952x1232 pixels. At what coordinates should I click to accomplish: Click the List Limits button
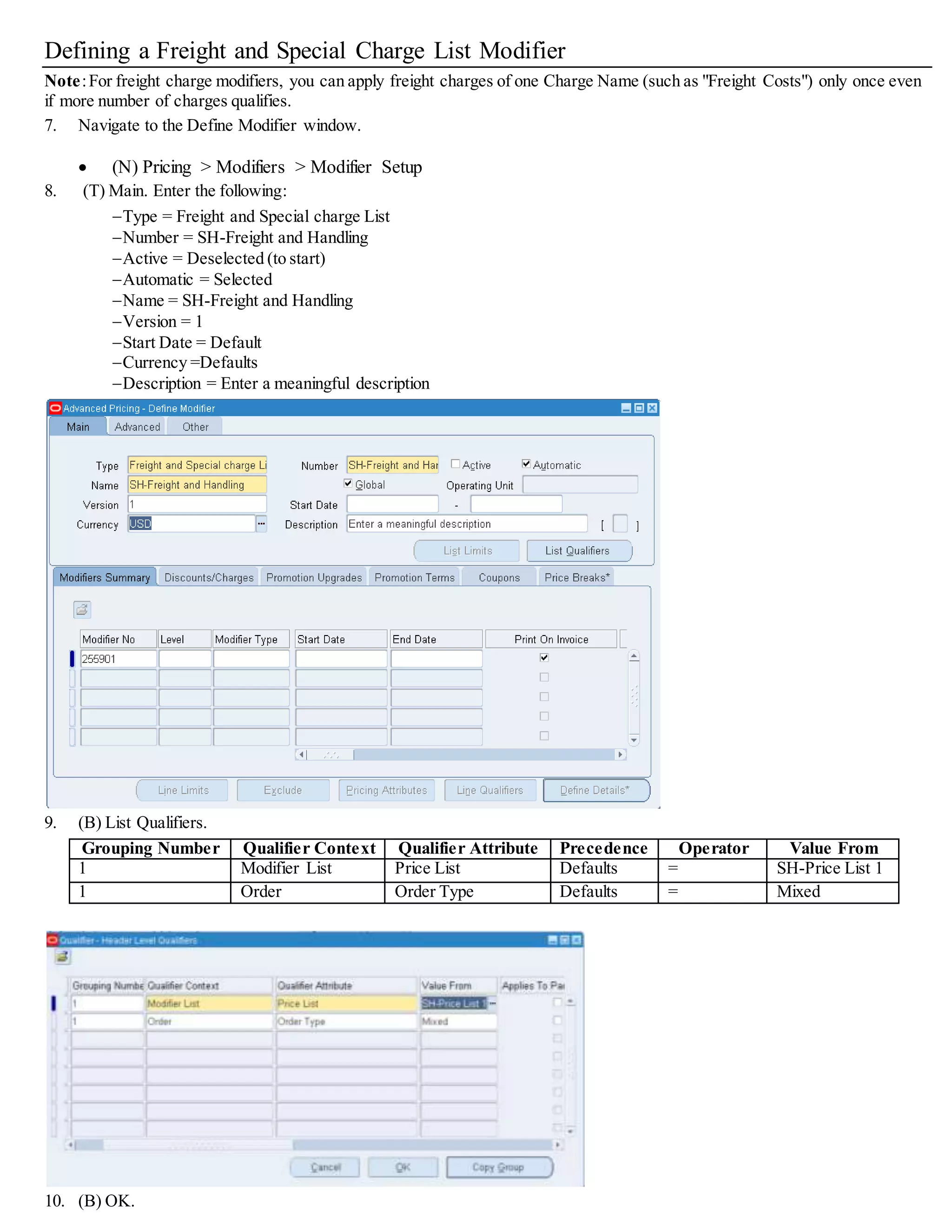pos(467,551)
